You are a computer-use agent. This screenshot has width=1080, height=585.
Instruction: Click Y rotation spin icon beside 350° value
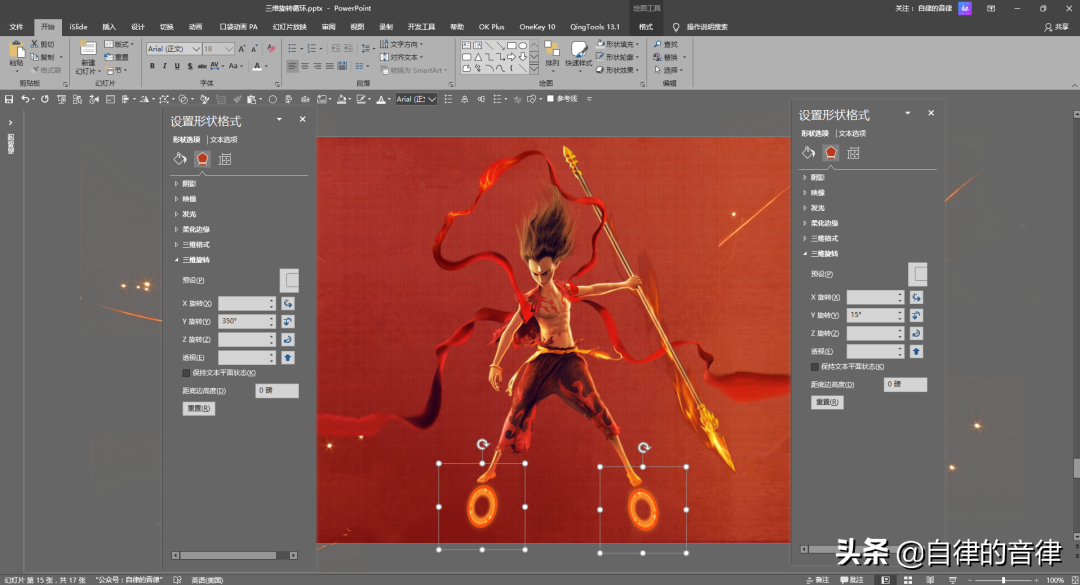coord(288,321)
